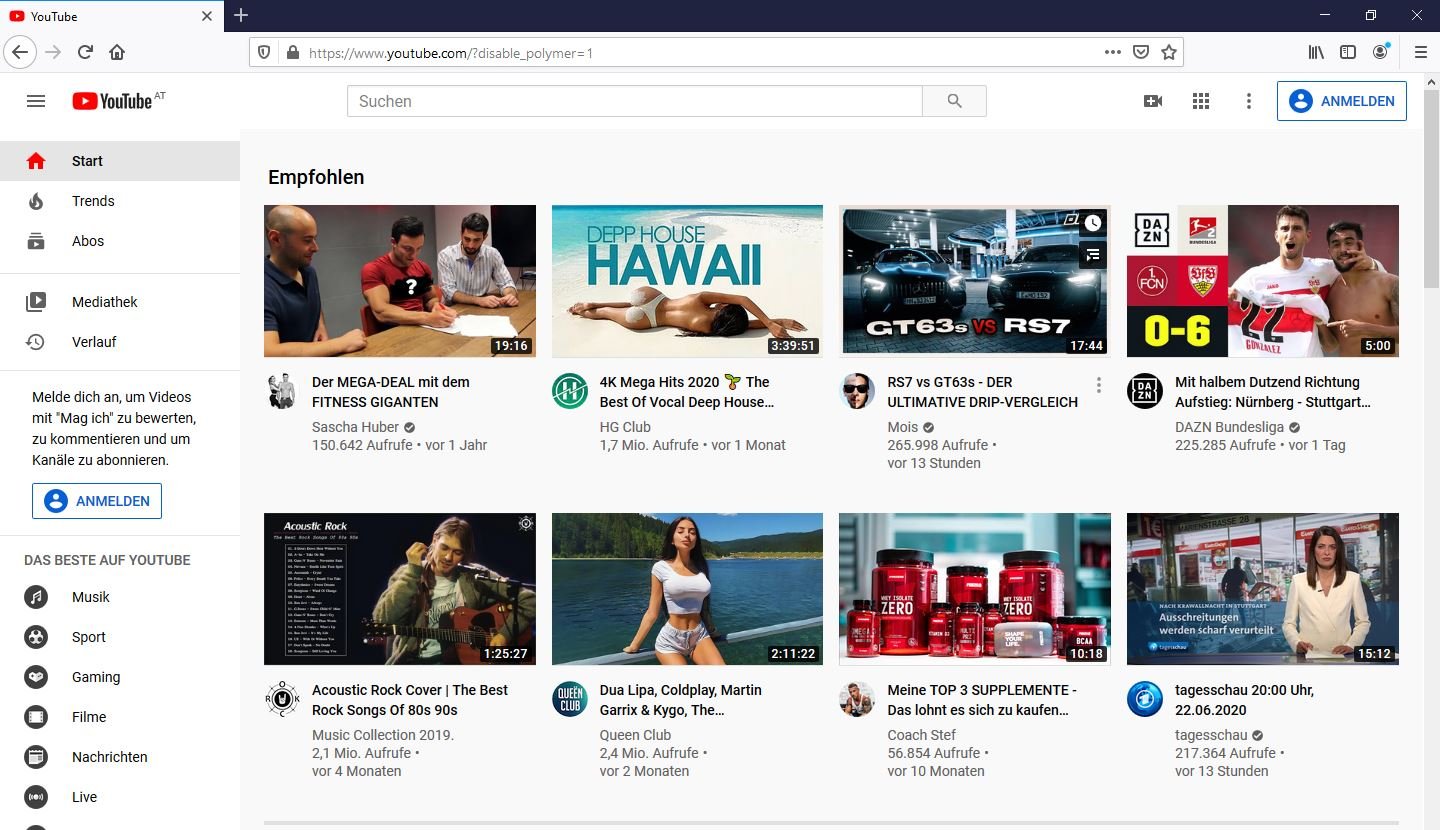Click the Abos subscriptions icon
Viewport: 1440px width, 830px height.
[36, 241]
